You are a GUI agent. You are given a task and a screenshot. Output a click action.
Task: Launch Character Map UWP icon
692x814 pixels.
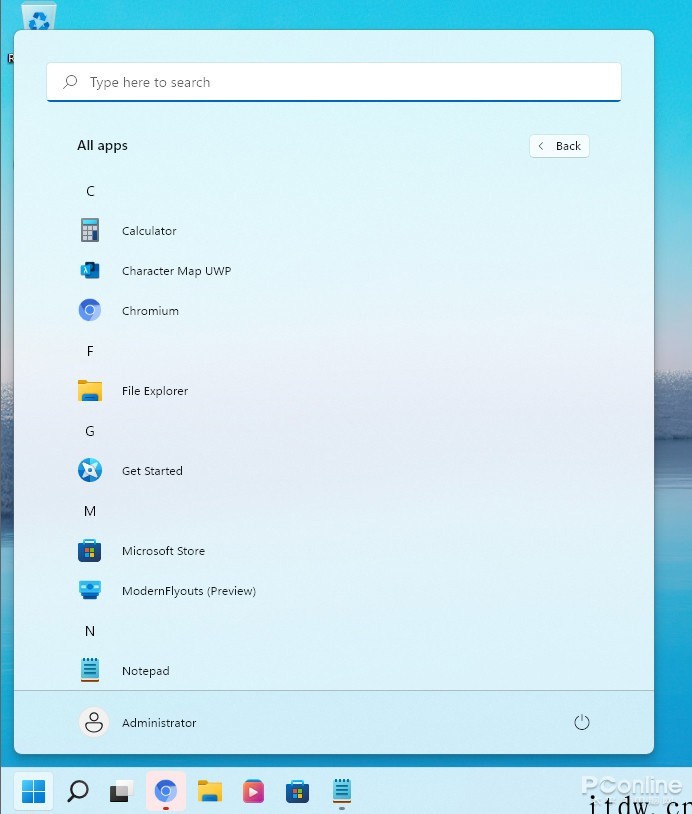90,270
